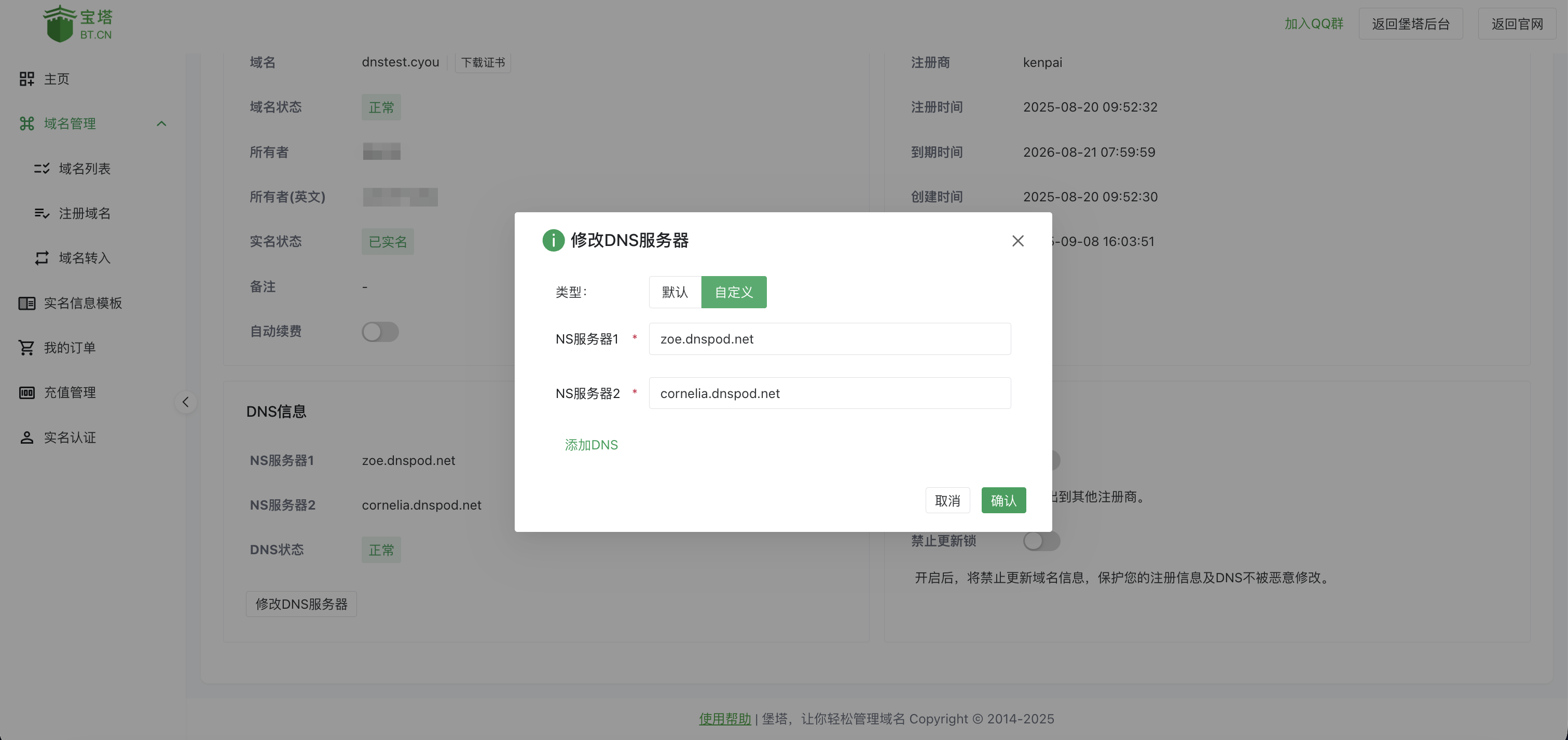Image resolution: width=1568 pixels, height=740 pixels.
Task: Click inside the NS服务器1 input field
Action: pos(829,339)
